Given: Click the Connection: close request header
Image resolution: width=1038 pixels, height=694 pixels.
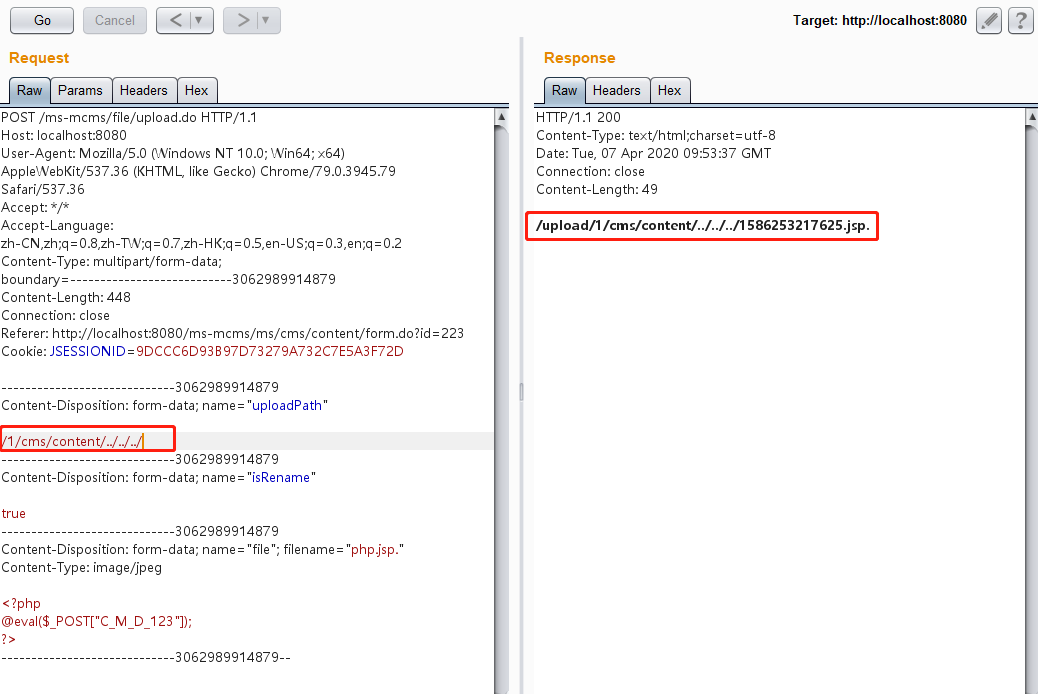Looking at the screenshot, I should [56, 315].
